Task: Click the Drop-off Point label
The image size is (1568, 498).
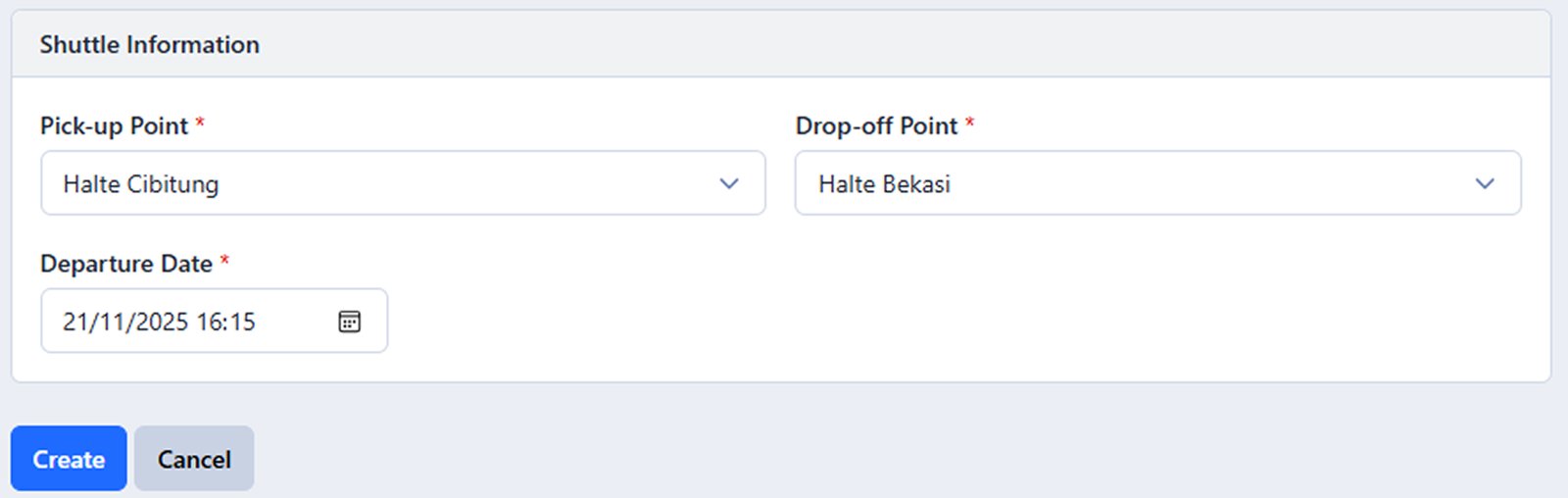Action: 876,125
